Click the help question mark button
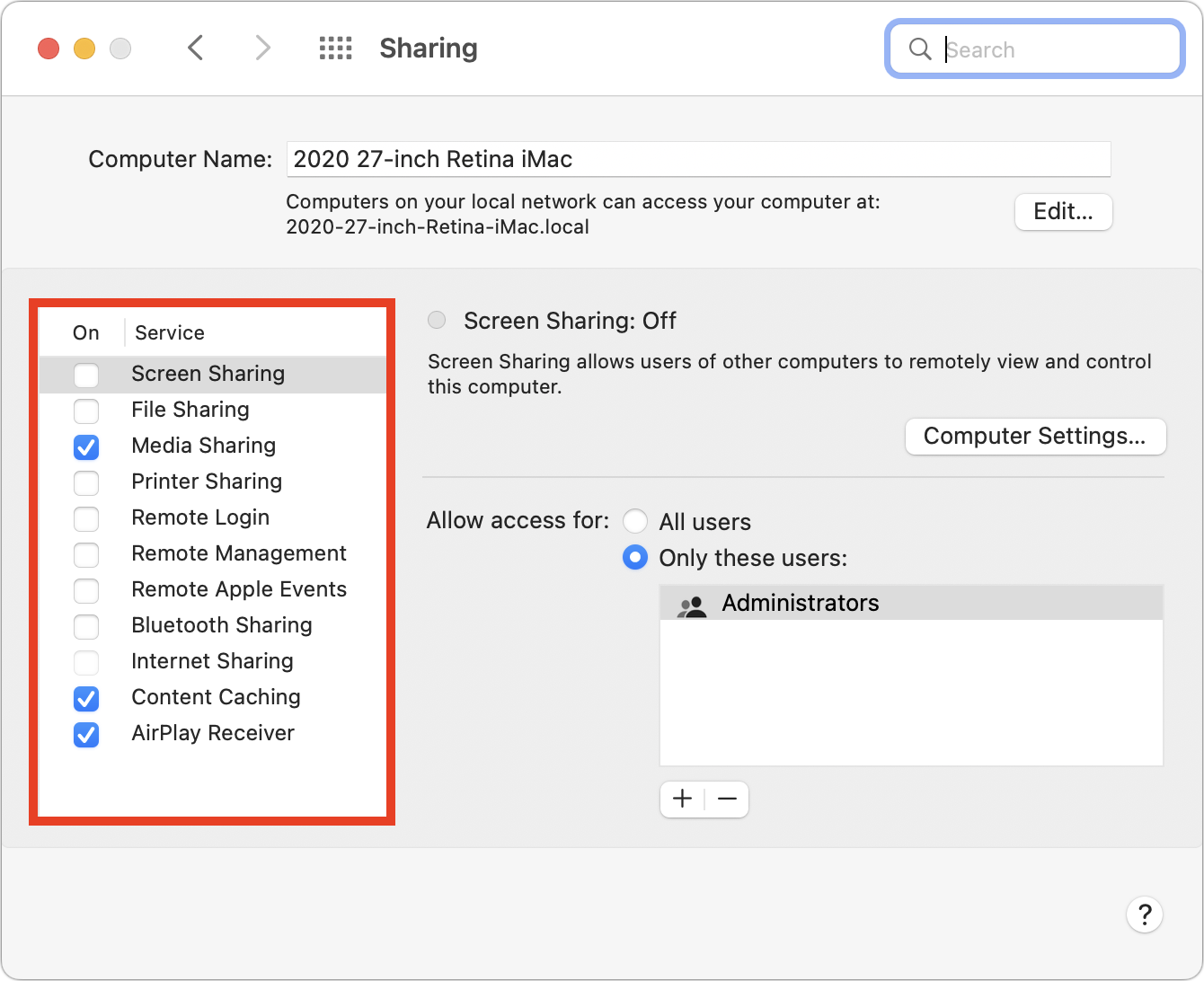Screen dimensions: 1204x981 tap(1144, 915)
